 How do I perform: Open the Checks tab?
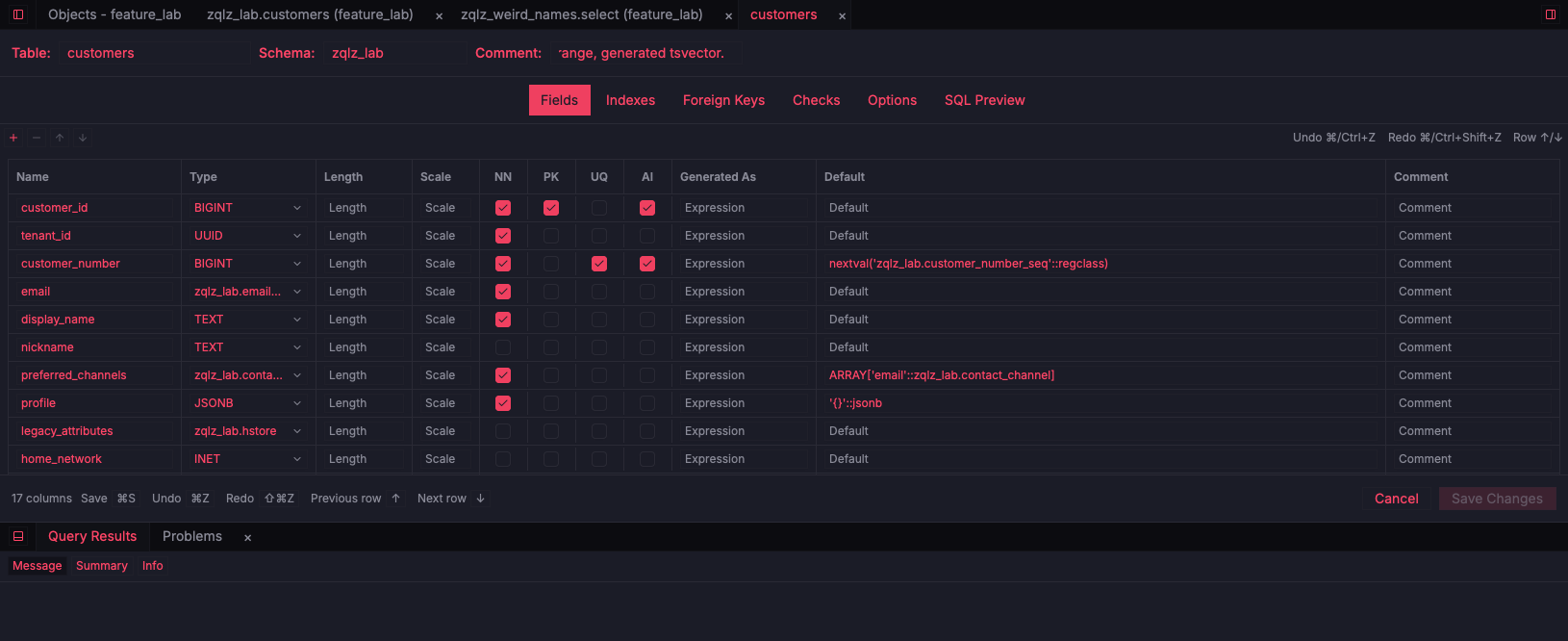[x=816, y=100]
